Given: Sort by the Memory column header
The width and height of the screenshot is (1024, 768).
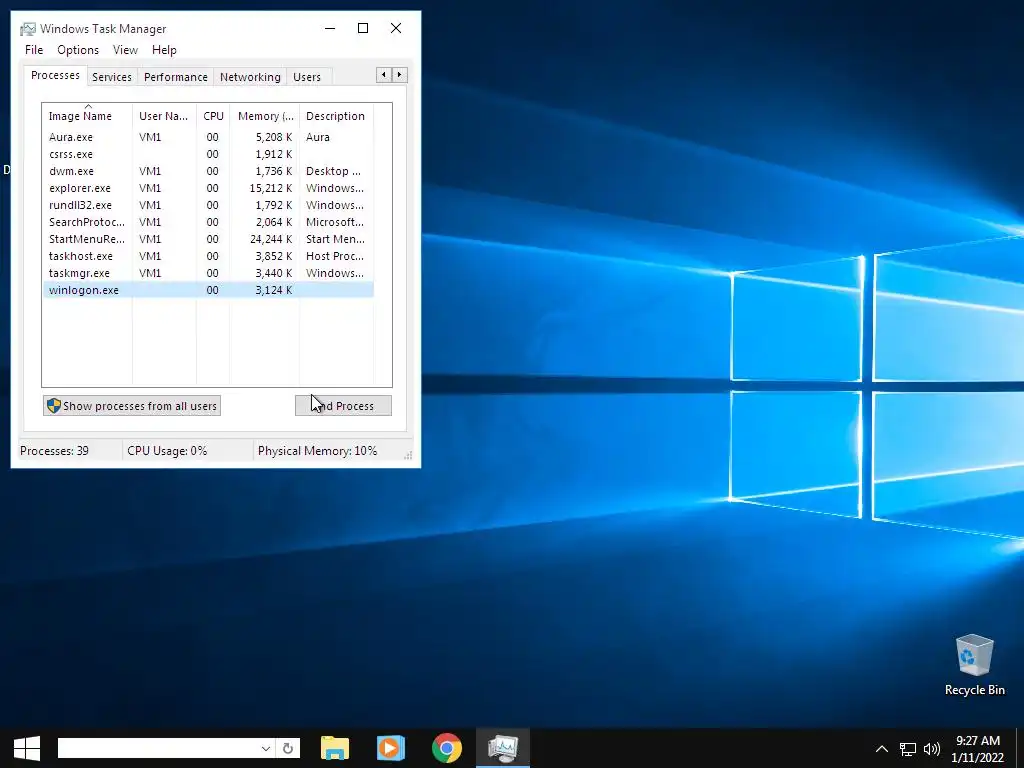Looking at the screenshot, I should [264, 116].
